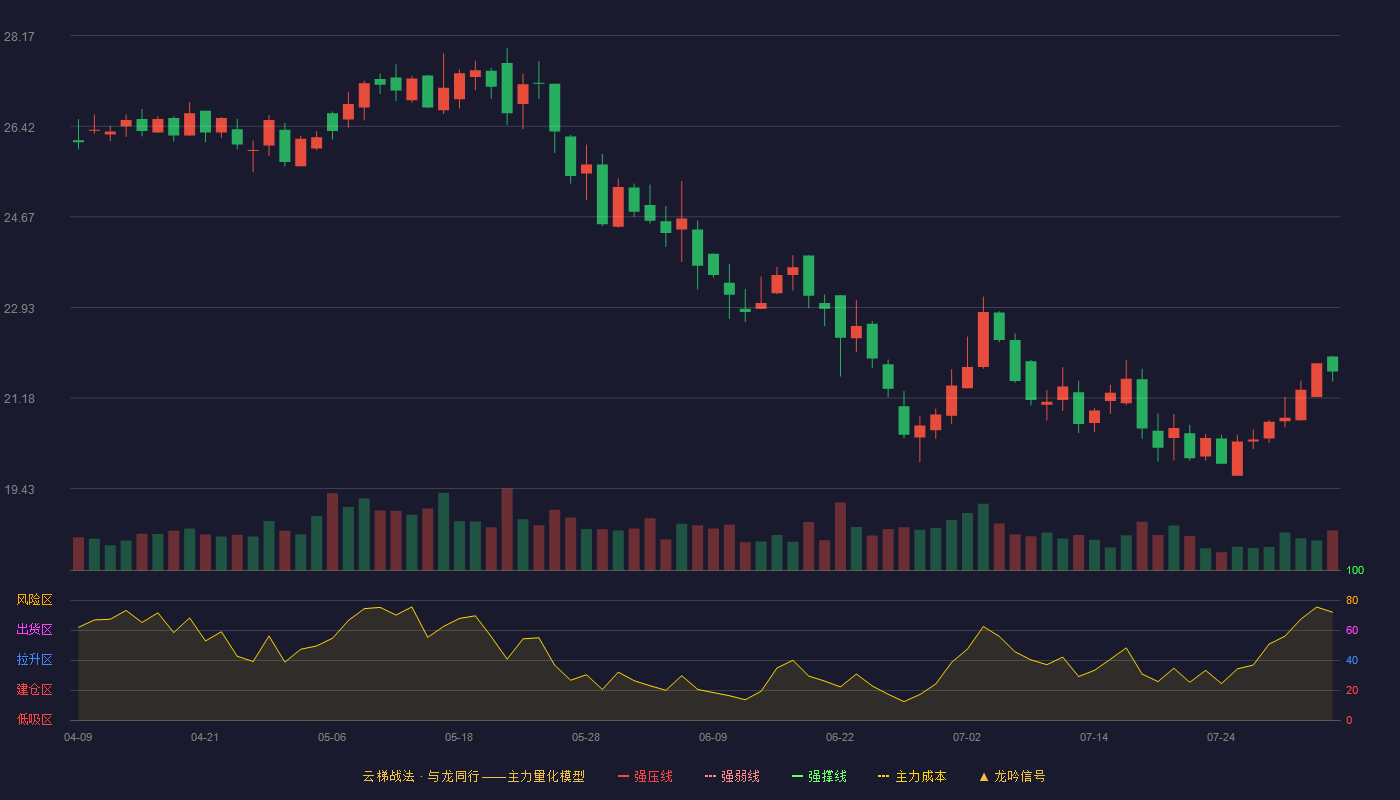Screen dimensions: 1400x800
Task: Toggle the 龙吟信号 legend series
Action: (1012, 776)
